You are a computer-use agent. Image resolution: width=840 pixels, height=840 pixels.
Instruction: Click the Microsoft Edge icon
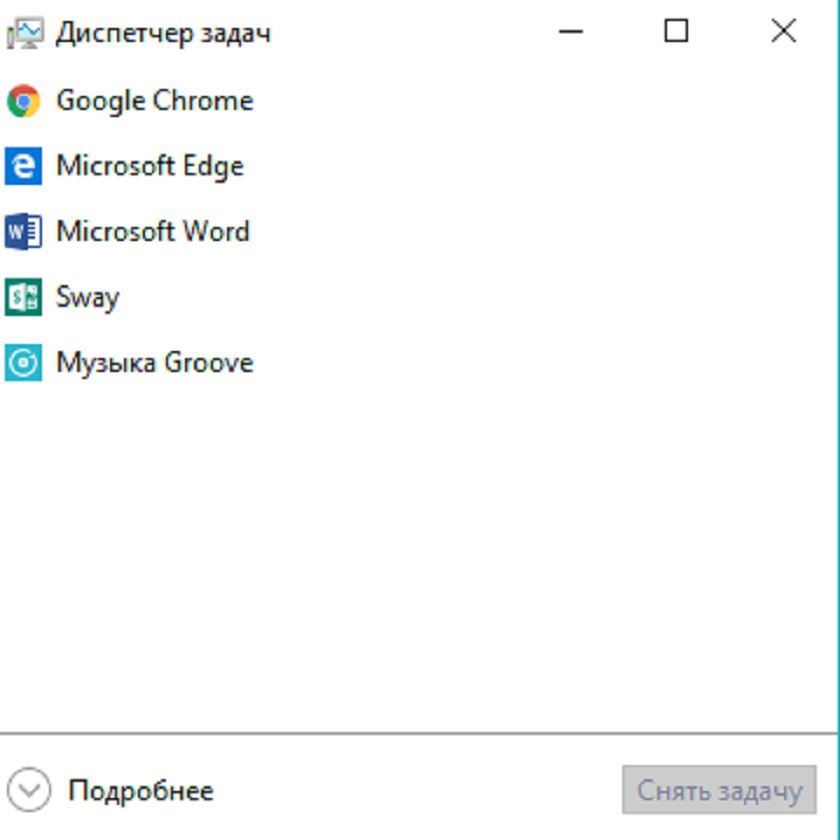pos(23,166)
